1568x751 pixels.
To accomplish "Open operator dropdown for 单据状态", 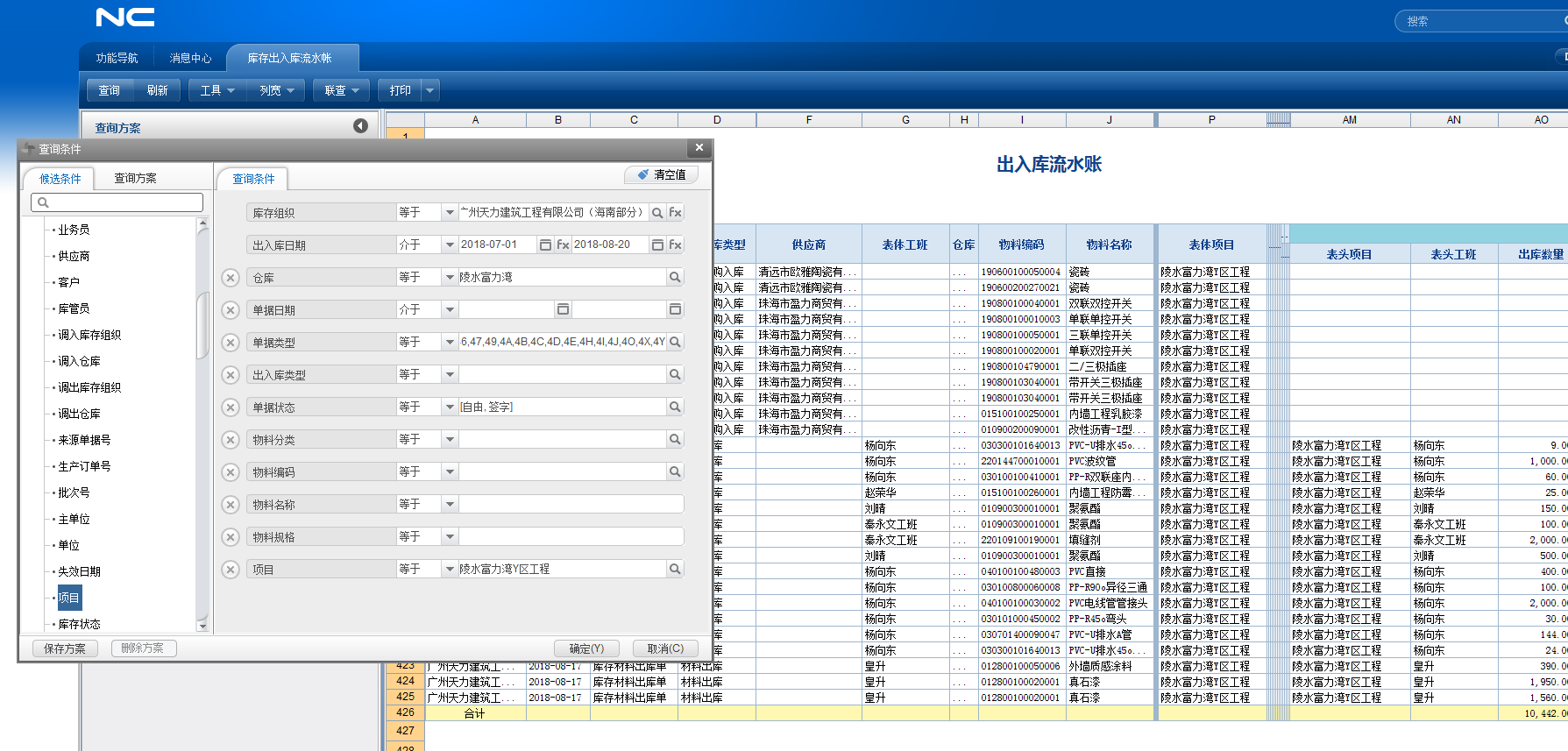I will tap(450, 407).
